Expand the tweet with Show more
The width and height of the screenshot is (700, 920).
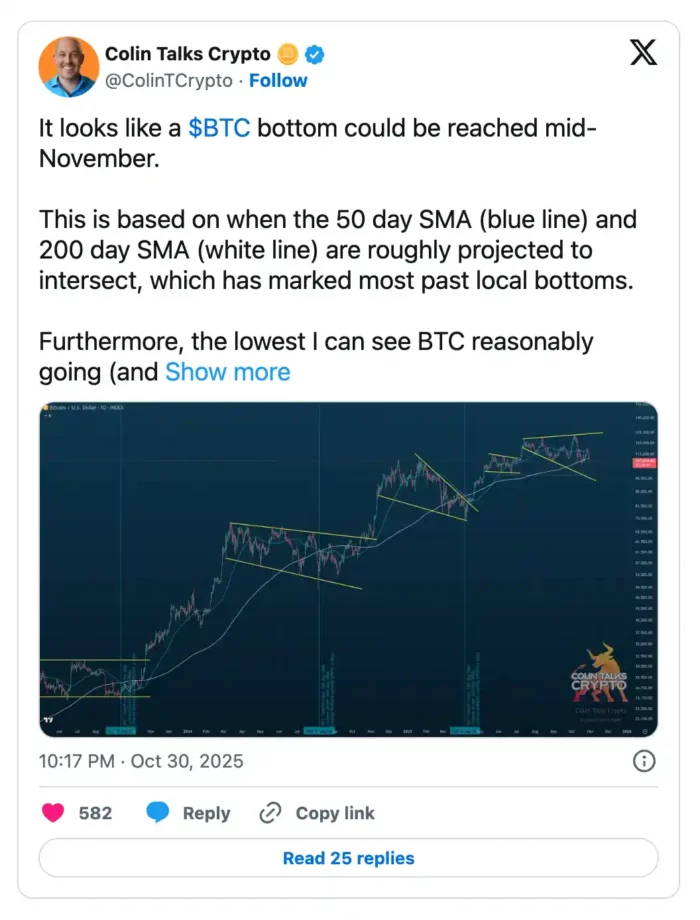(x=228, y=372)
